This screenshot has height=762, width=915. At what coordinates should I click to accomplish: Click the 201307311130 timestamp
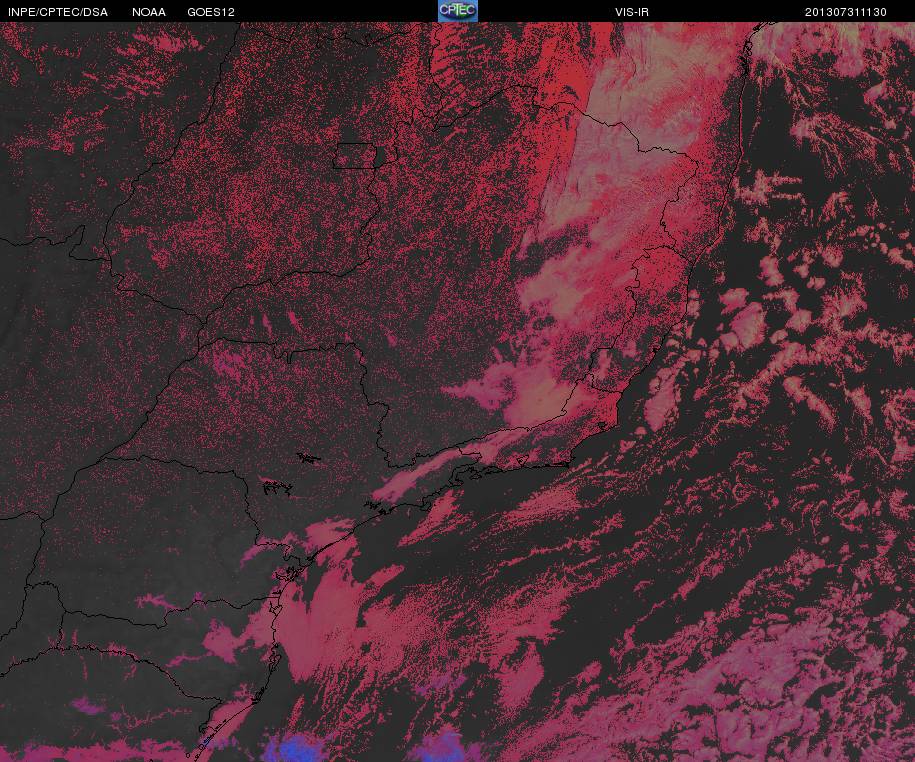pos(846,12)
